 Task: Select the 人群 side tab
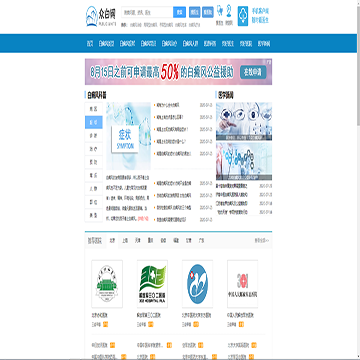point(94,189)
